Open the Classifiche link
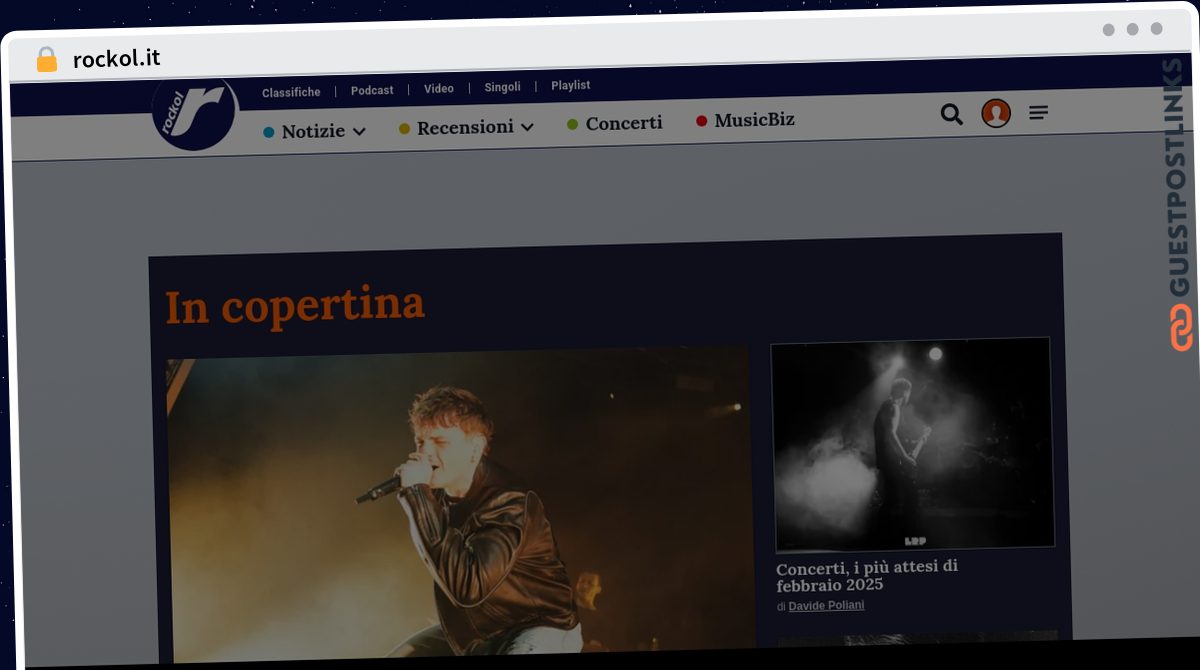 (x=291, y=92)
